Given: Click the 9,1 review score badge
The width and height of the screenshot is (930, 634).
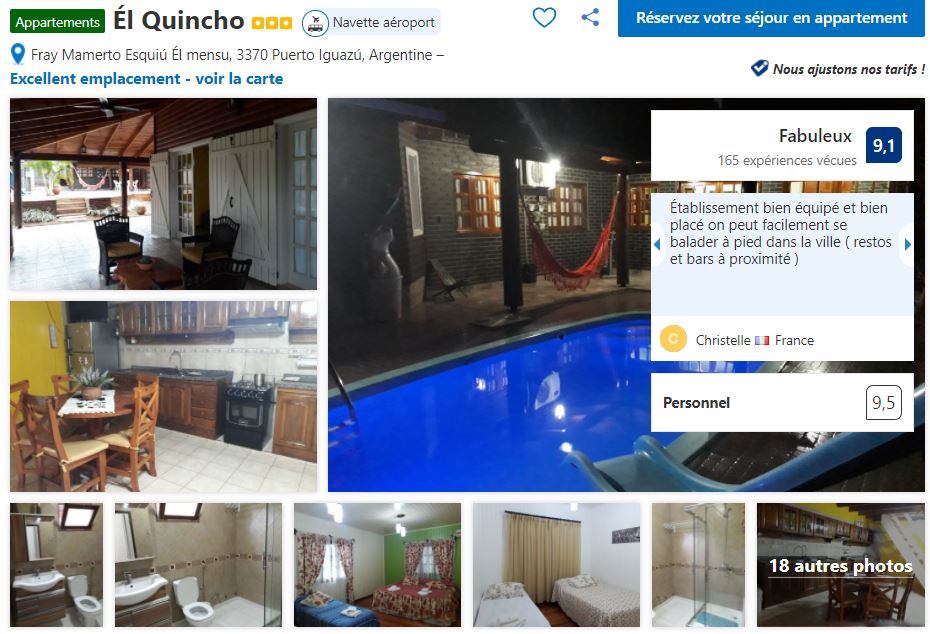Looking at the screenshot, I should tap(883, 145).
